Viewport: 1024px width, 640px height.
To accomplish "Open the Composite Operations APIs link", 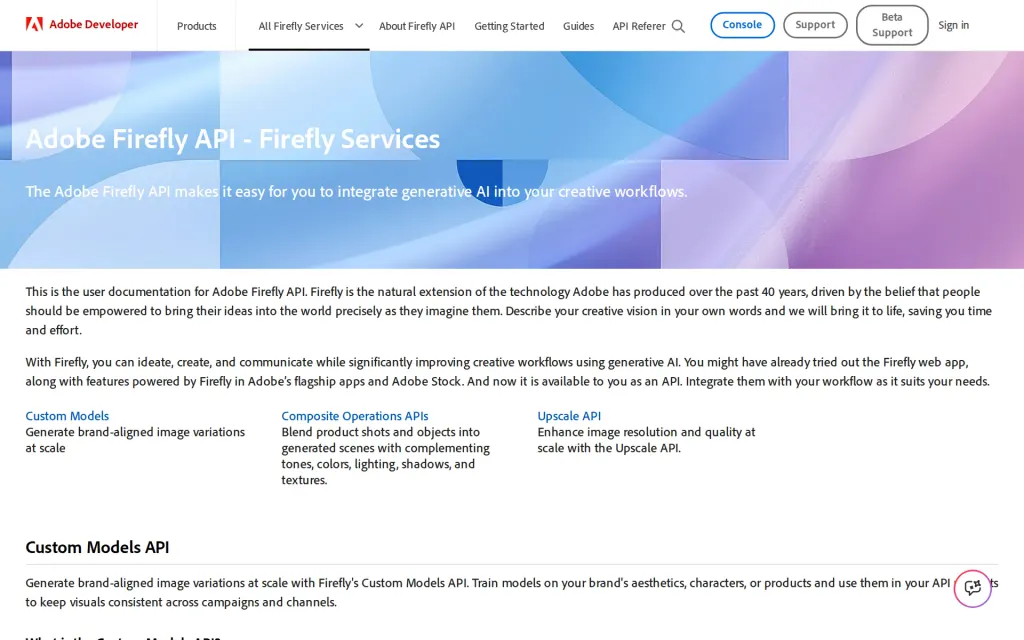I will (x=355, y=415).
